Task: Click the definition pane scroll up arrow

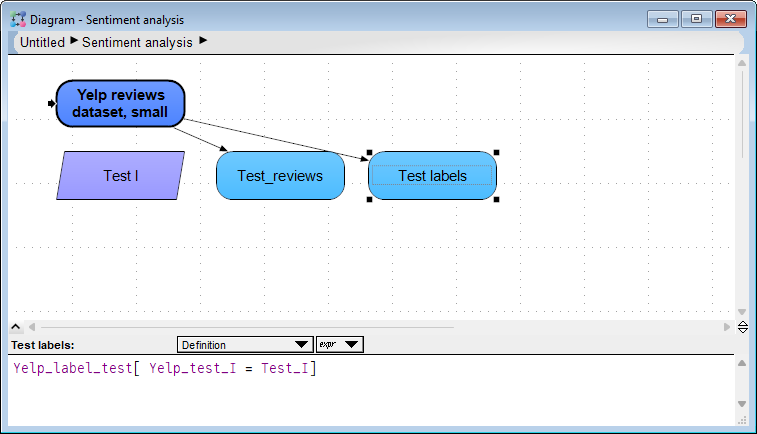Action: (742, 363)
